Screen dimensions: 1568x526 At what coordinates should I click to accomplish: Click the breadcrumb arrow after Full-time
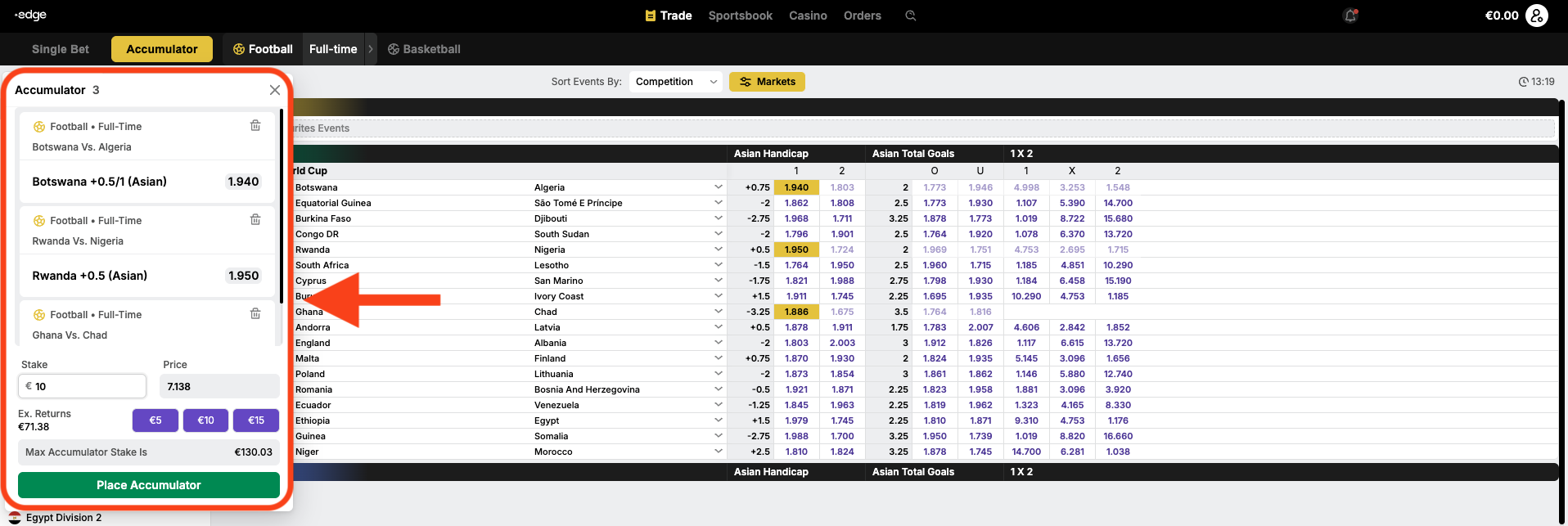tap(371, 49)
